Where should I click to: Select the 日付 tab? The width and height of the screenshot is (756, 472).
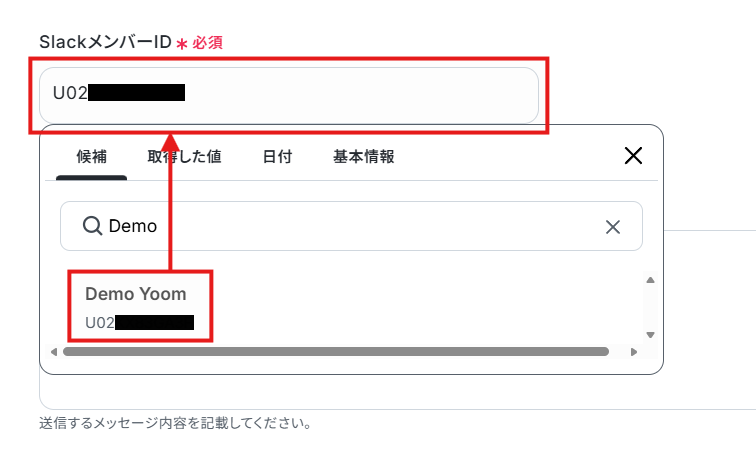click(277, 157)
